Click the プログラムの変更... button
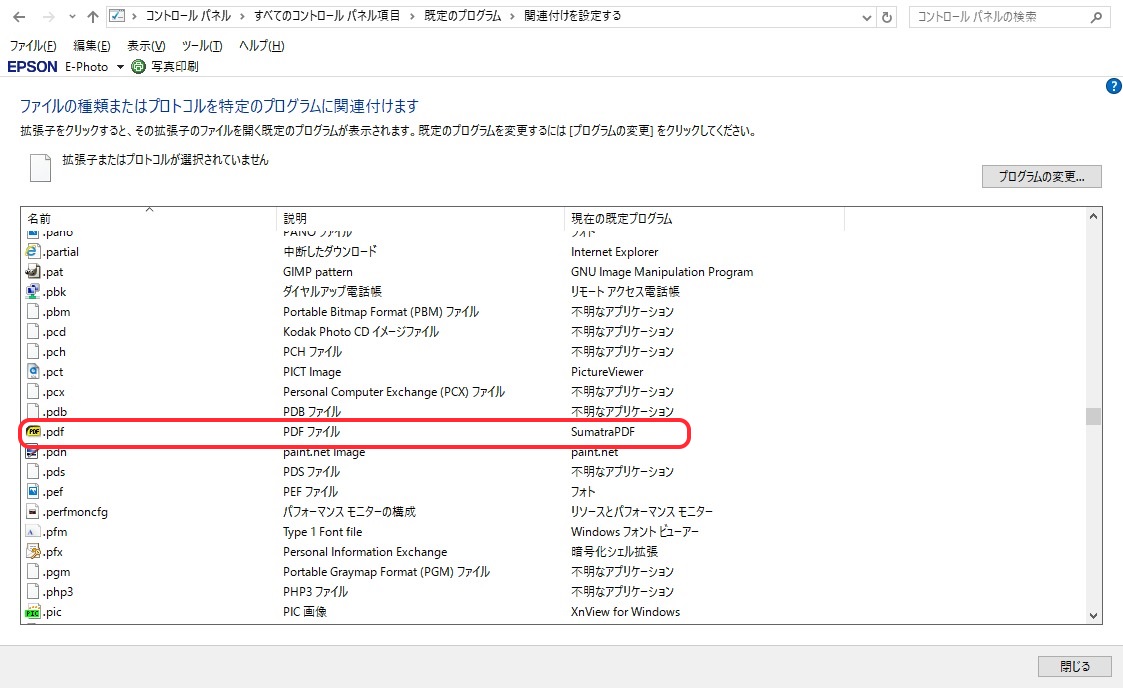This screenshot has width=1123, height=688. pyautogui.click(x=1041, y=177)
